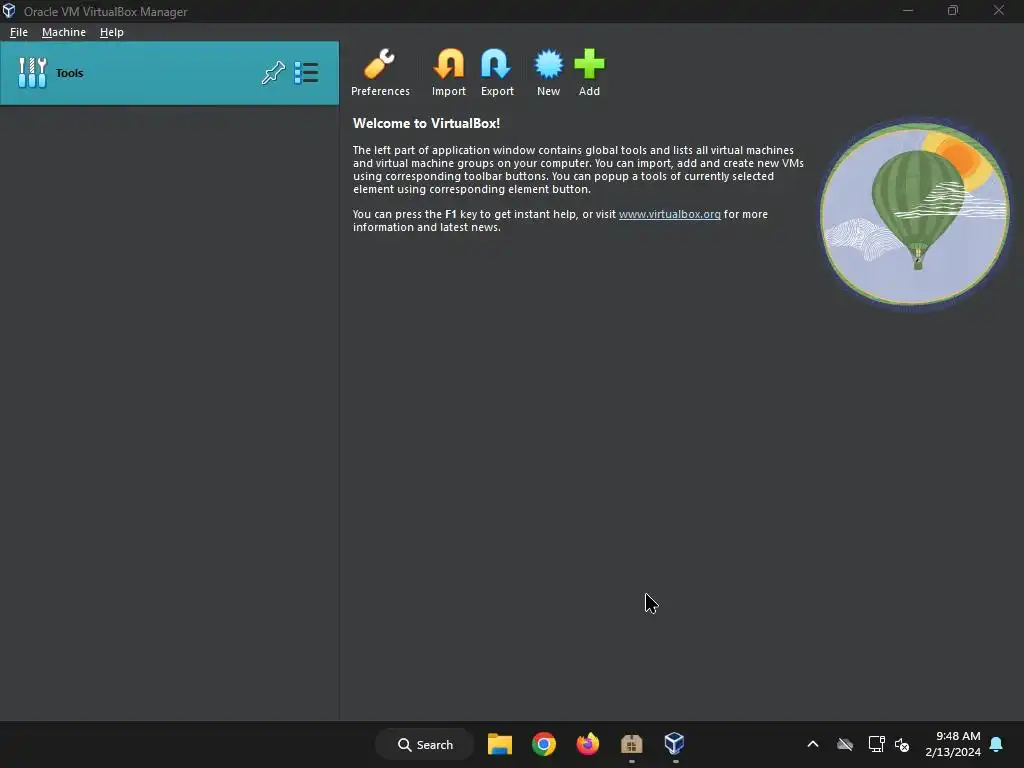This screenshot has height=768, width=1024.
Task: Open the File menu
Action: (19, 32)
